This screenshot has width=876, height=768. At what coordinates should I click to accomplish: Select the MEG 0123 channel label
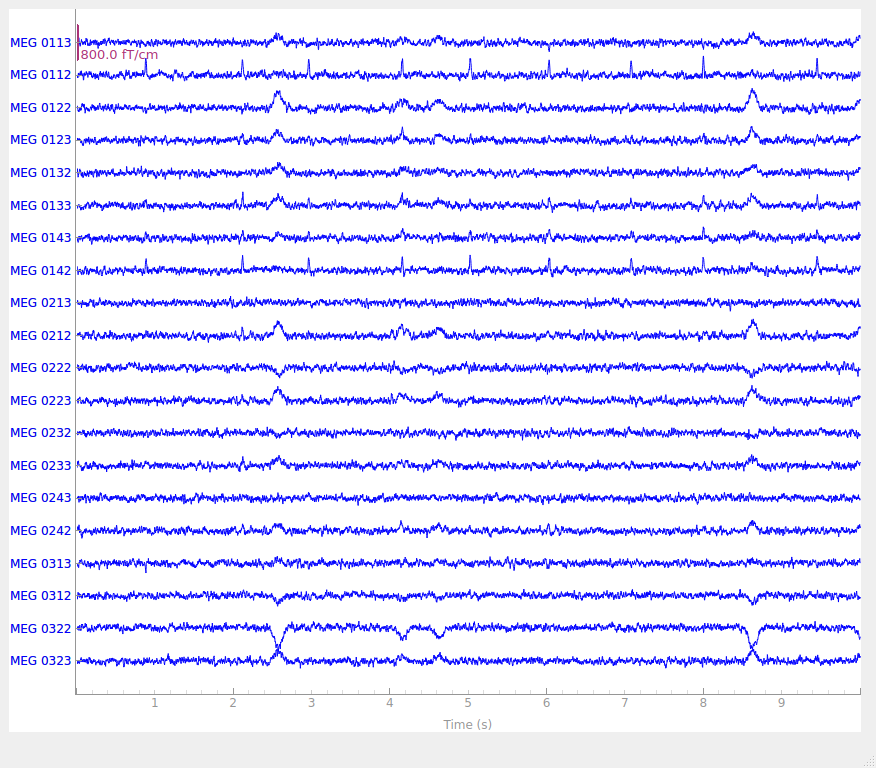click(x=41, y=140)
